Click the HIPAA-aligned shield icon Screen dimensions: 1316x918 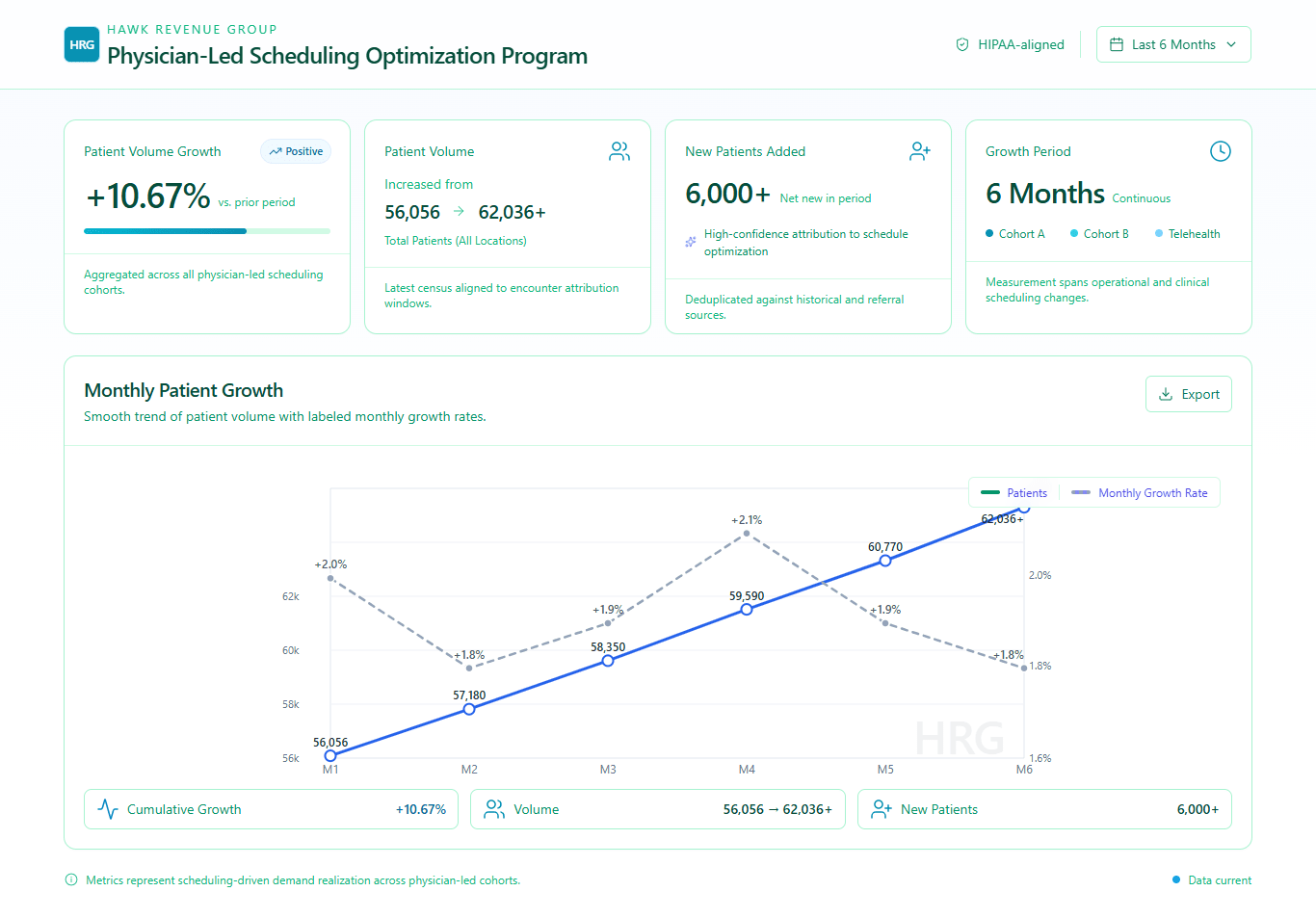coord(961,44)
